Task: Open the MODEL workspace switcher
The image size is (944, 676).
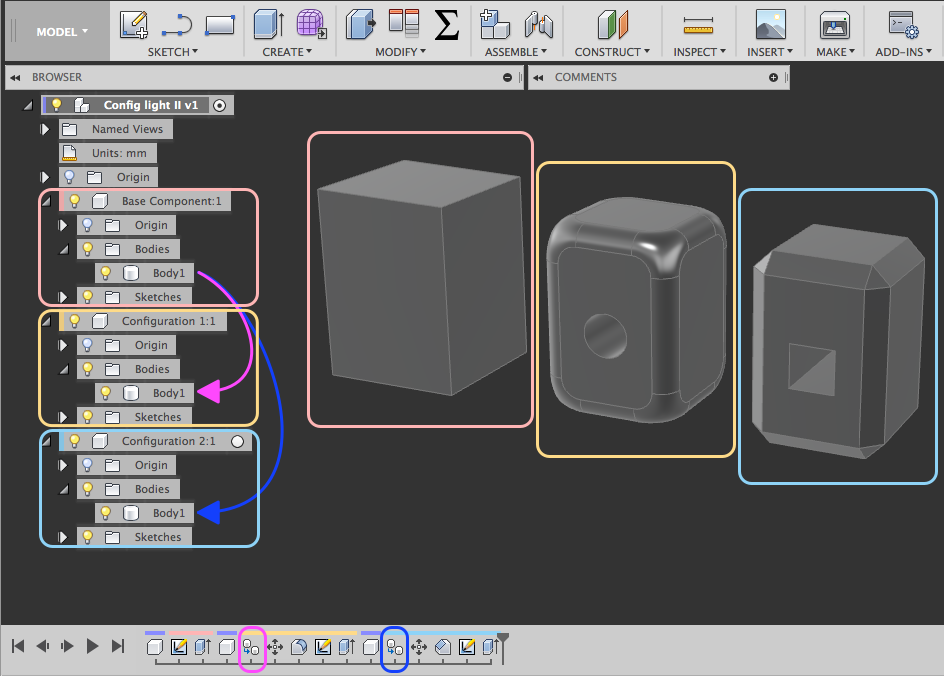Action: click(x=57, y=31)
